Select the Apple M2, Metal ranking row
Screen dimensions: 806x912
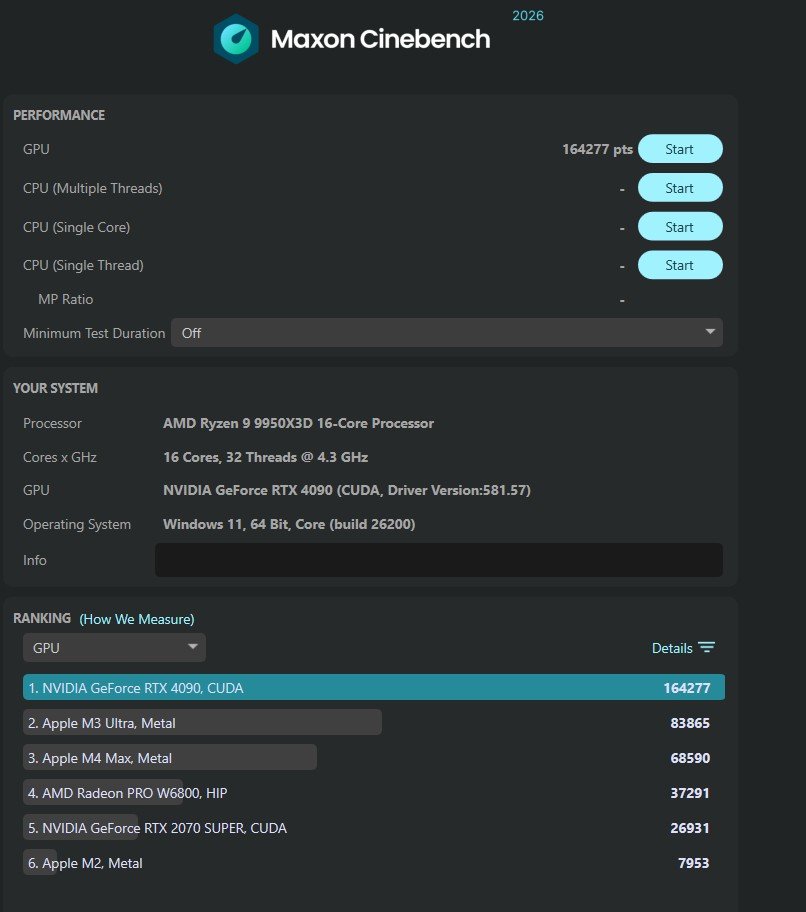click(374, 863)
